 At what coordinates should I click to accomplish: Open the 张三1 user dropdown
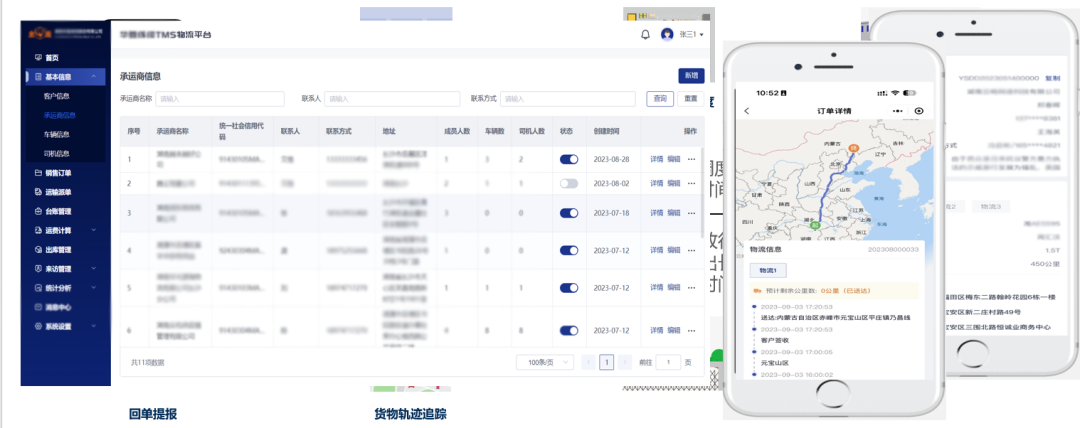click(691, 34)
